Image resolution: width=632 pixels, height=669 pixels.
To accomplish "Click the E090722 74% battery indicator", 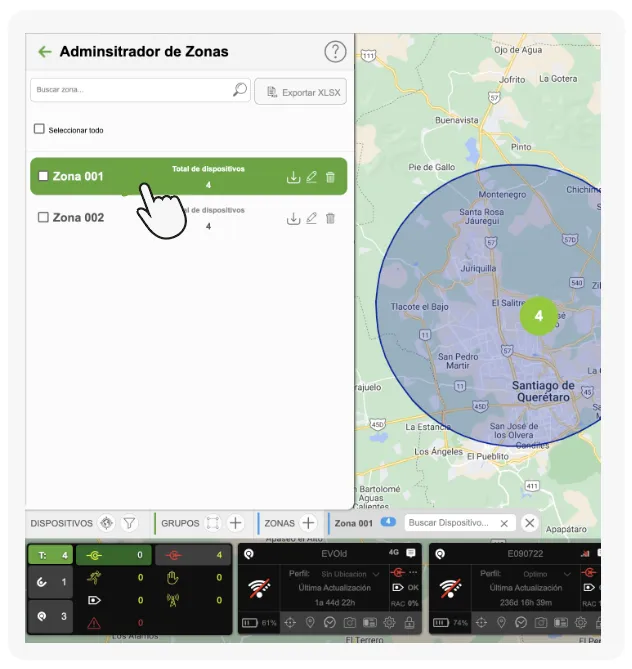I will point(450,623).
